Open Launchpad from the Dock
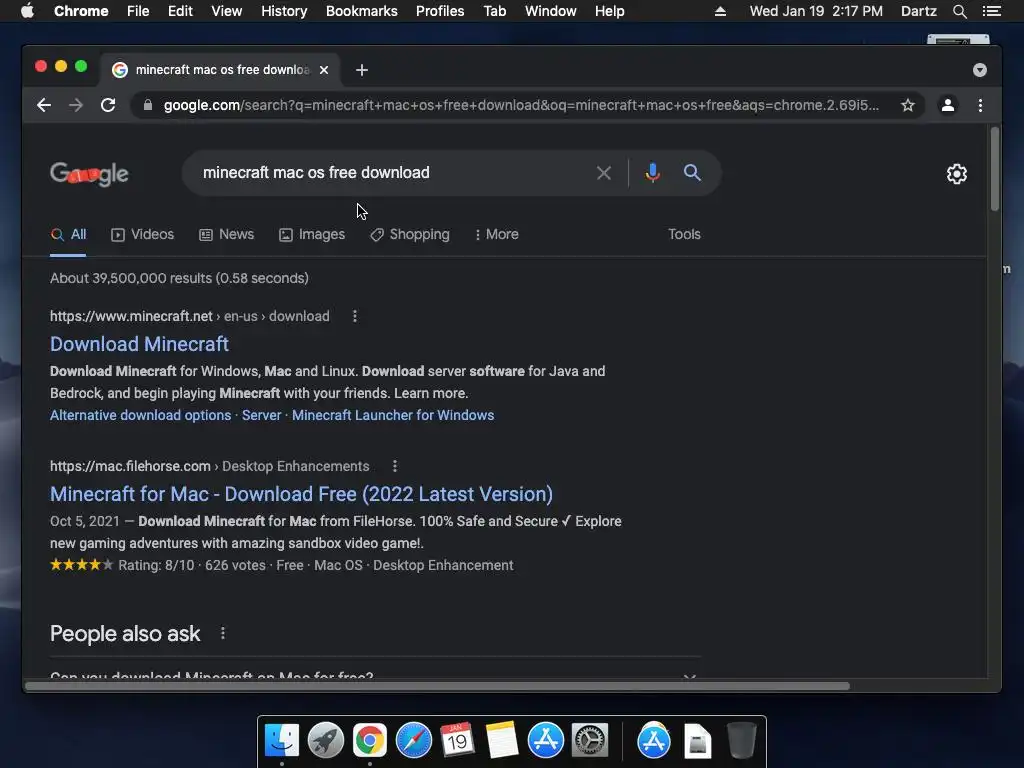The width and height of the screenshot is (1024, 768). (x=325, y=741)
